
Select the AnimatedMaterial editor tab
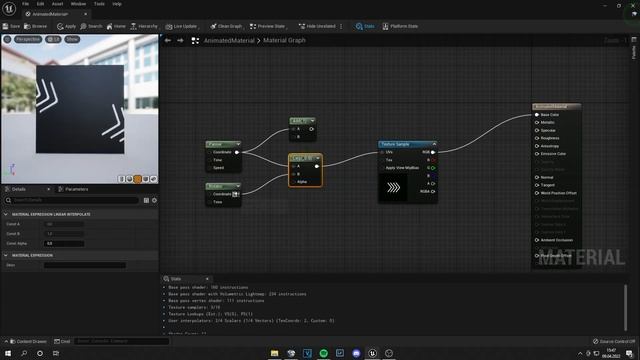point(52,14)
